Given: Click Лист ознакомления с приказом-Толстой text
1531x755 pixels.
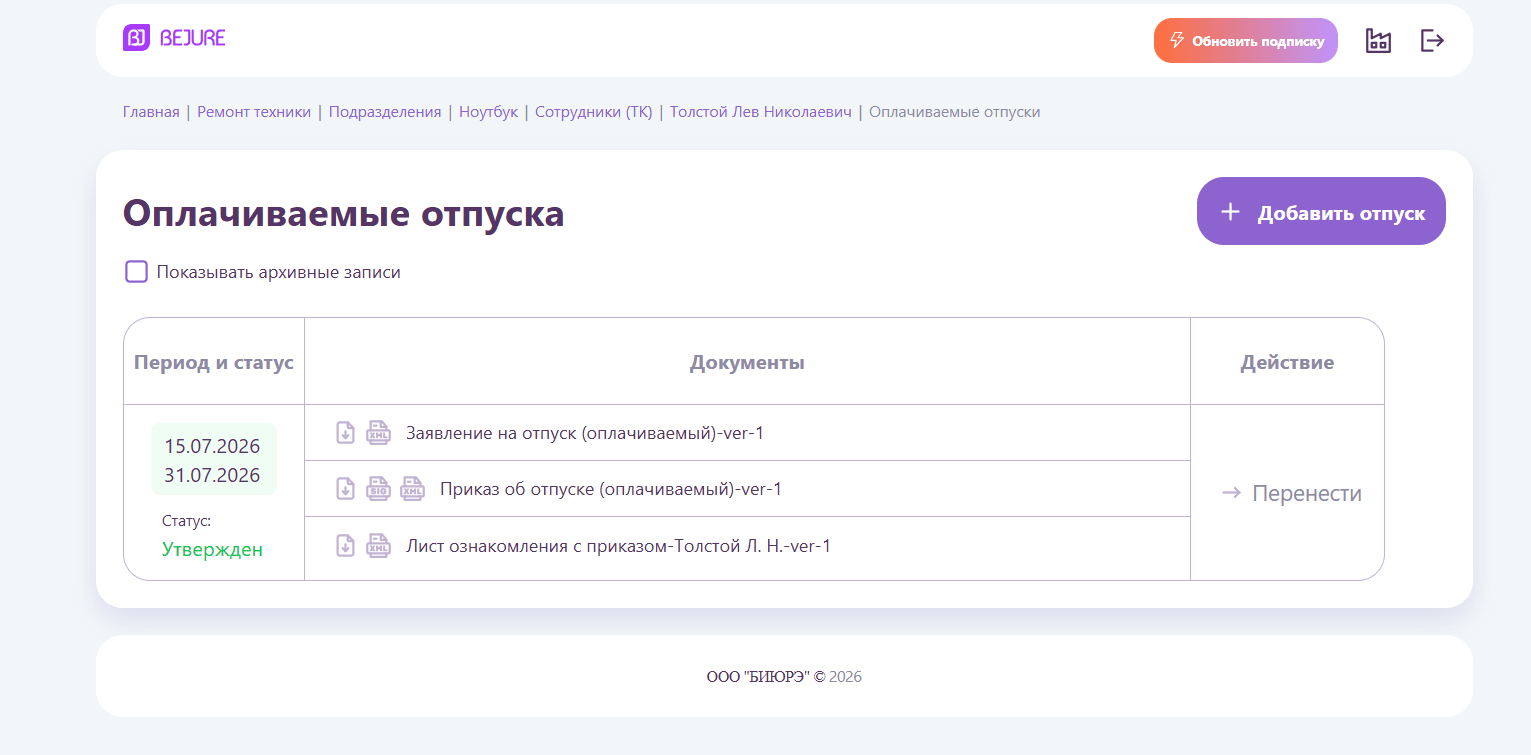Looking at the screenshot, I should pos(618,546).
